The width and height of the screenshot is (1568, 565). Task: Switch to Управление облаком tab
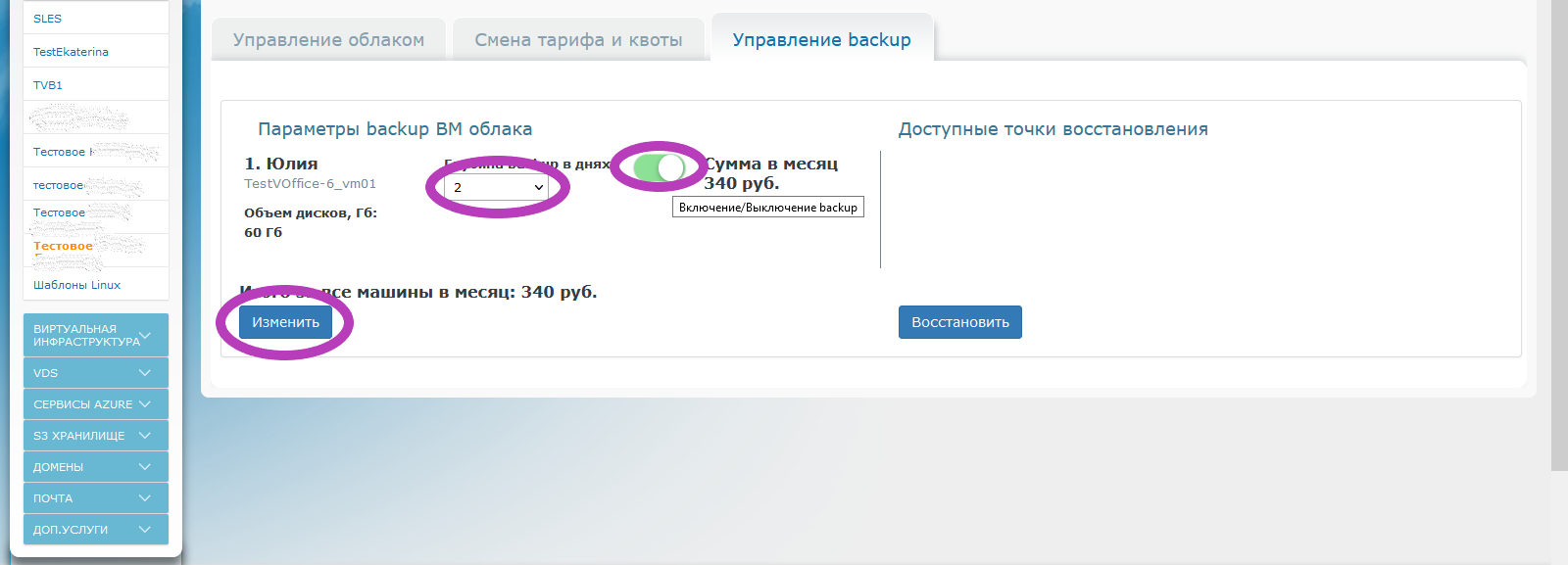(x=328, y=40)
